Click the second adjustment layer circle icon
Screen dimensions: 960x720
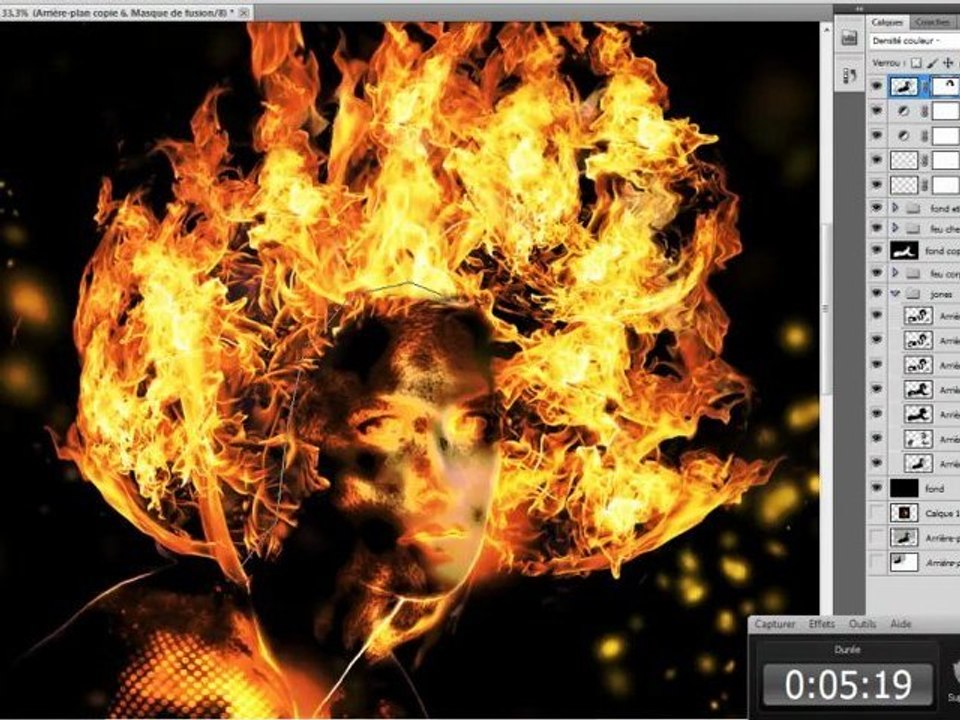coord(903,136)
